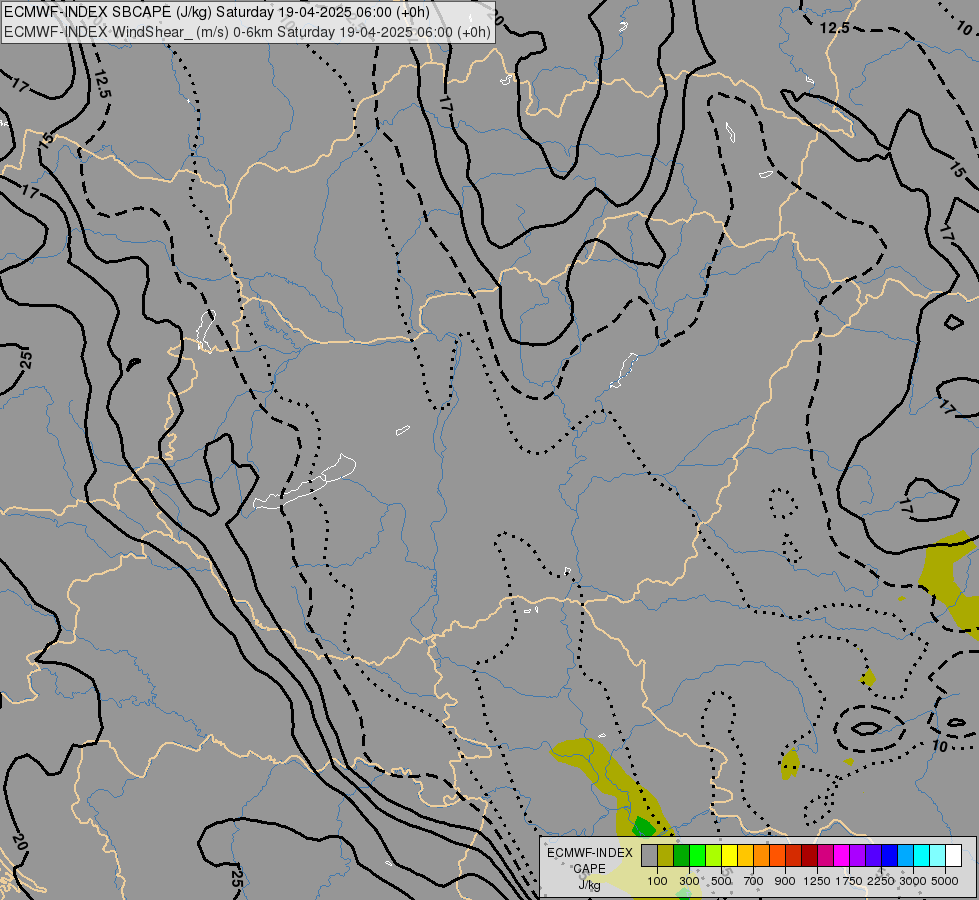
Task: Select the yellow-green legend swatch
Action: point(714,855)
